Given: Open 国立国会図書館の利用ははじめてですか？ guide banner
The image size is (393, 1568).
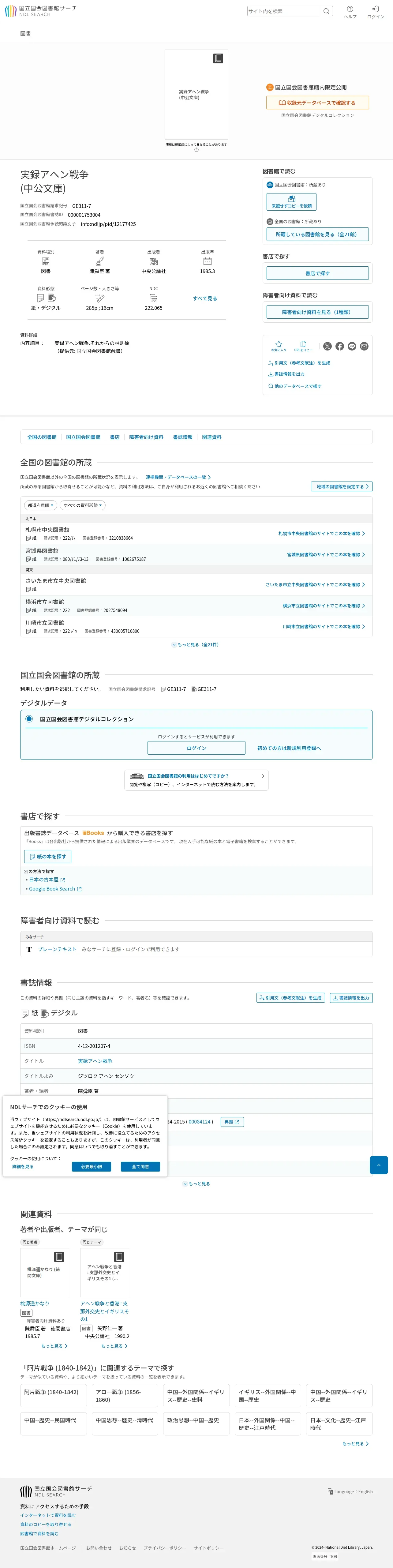Looking at the screenshot, I should click(196, 780).
